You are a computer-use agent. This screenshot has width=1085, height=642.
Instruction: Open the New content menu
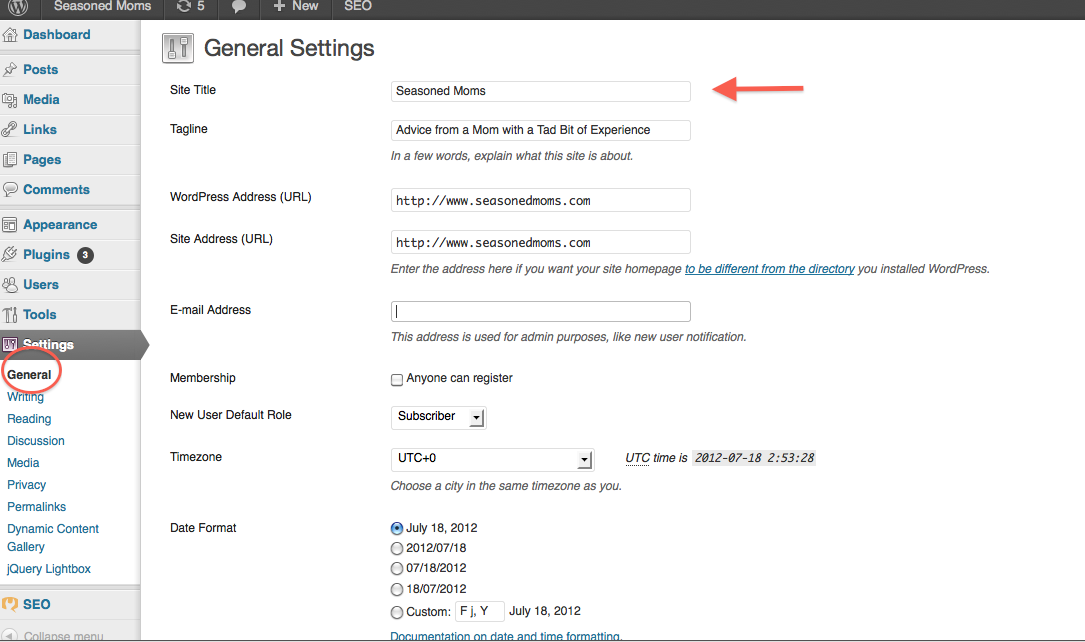point(295,6)
